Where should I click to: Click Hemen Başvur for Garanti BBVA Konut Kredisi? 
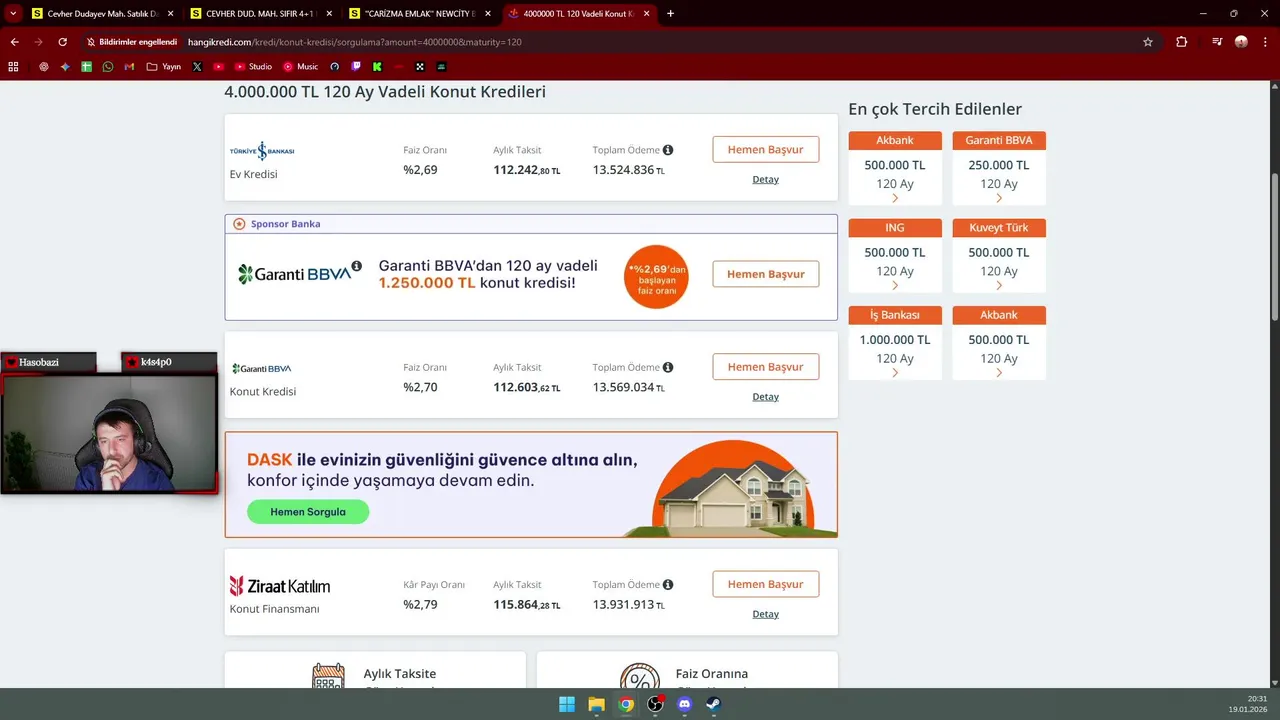765,367
